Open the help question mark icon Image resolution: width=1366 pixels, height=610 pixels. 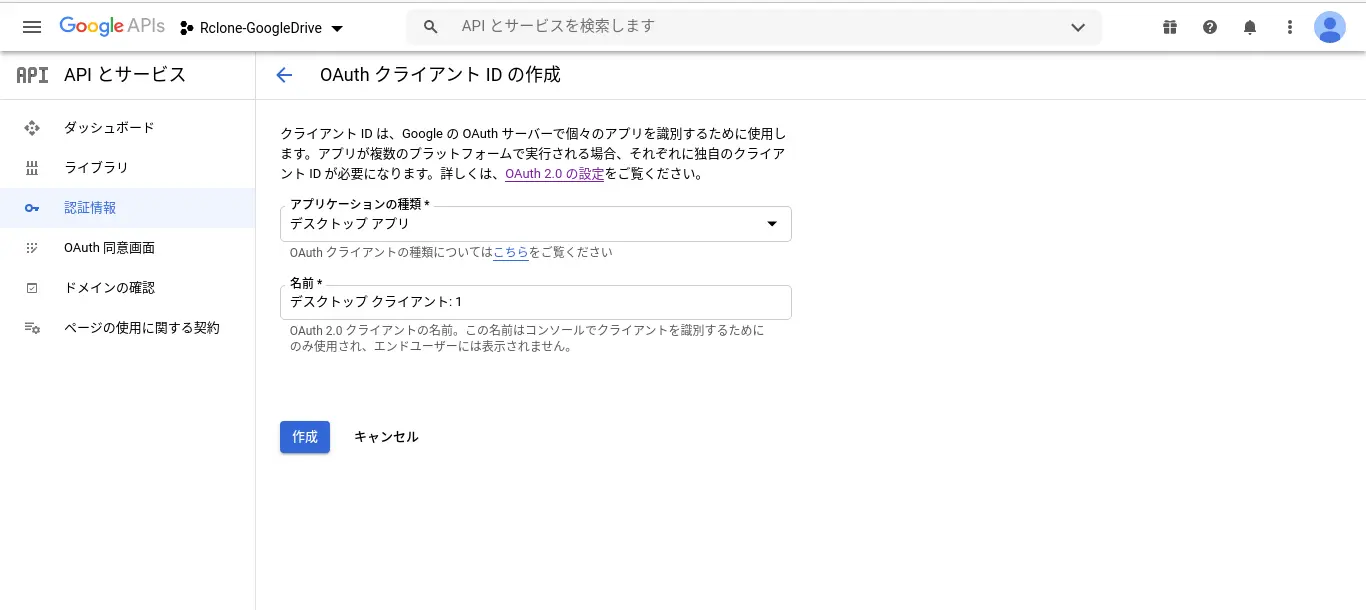(x=1210, y=27)
